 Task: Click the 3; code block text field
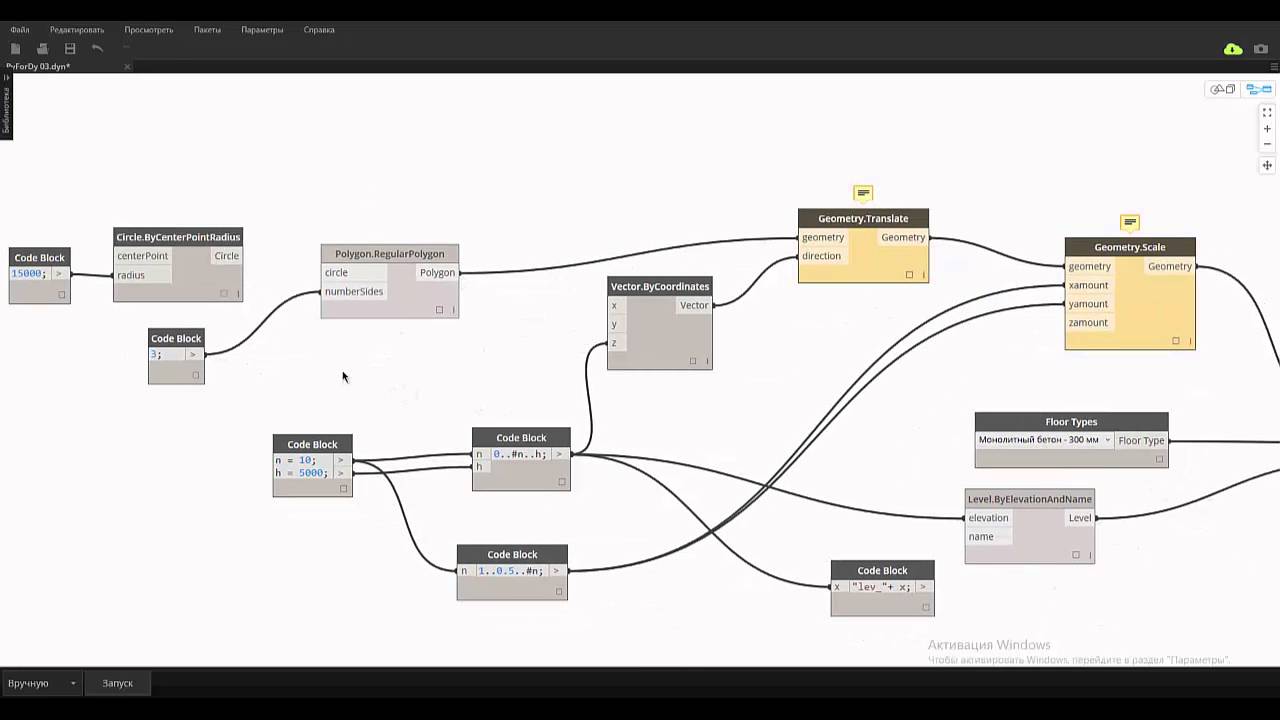[167, 355]
